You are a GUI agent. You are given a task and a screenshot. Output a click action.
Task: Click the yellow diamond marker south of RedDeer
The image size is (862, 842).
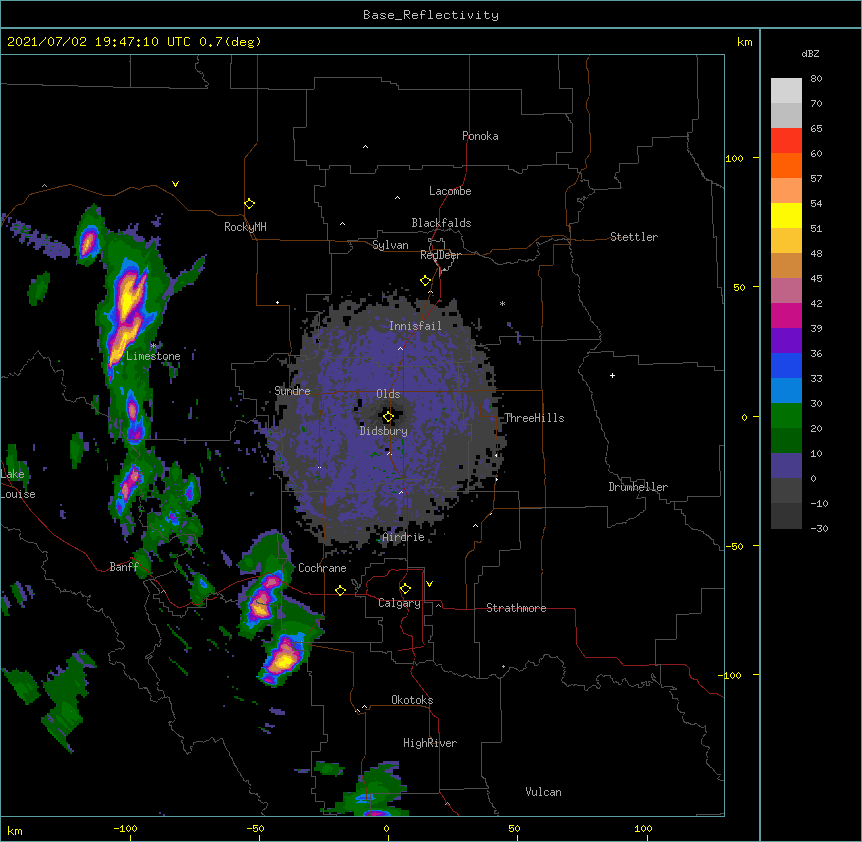[425, 281]
